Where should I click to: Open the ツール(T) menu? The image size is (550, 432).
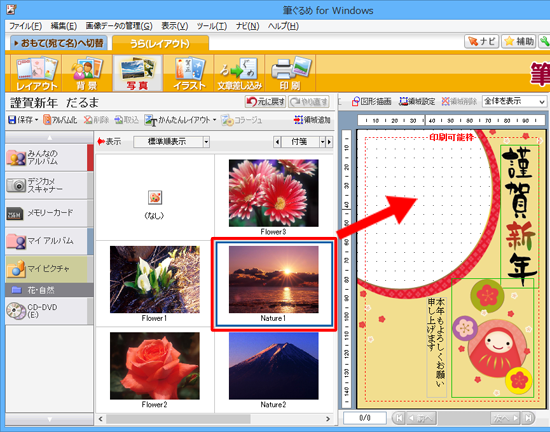tap(212, 26)
